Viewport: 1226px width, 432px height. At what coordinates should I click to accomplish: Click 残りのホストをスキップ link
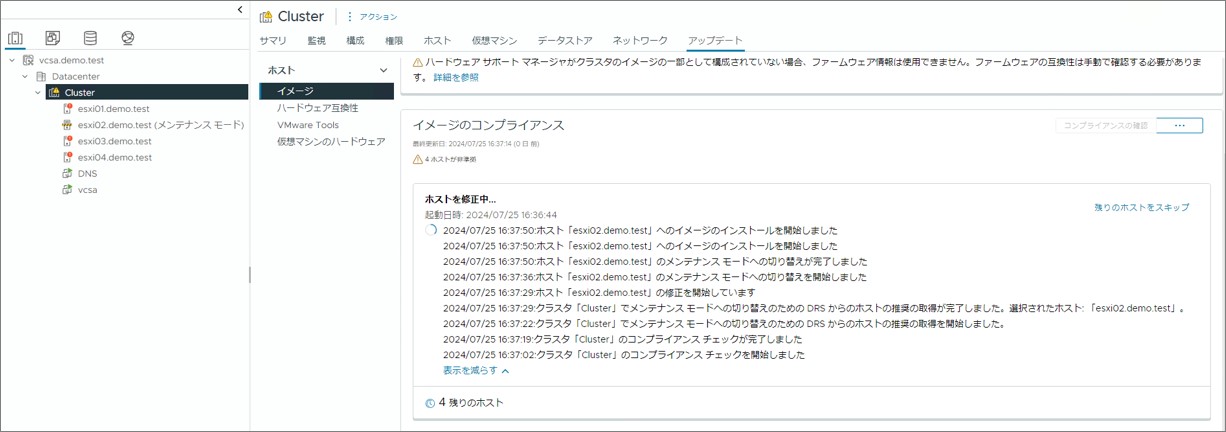click(x=1141, y=207)
